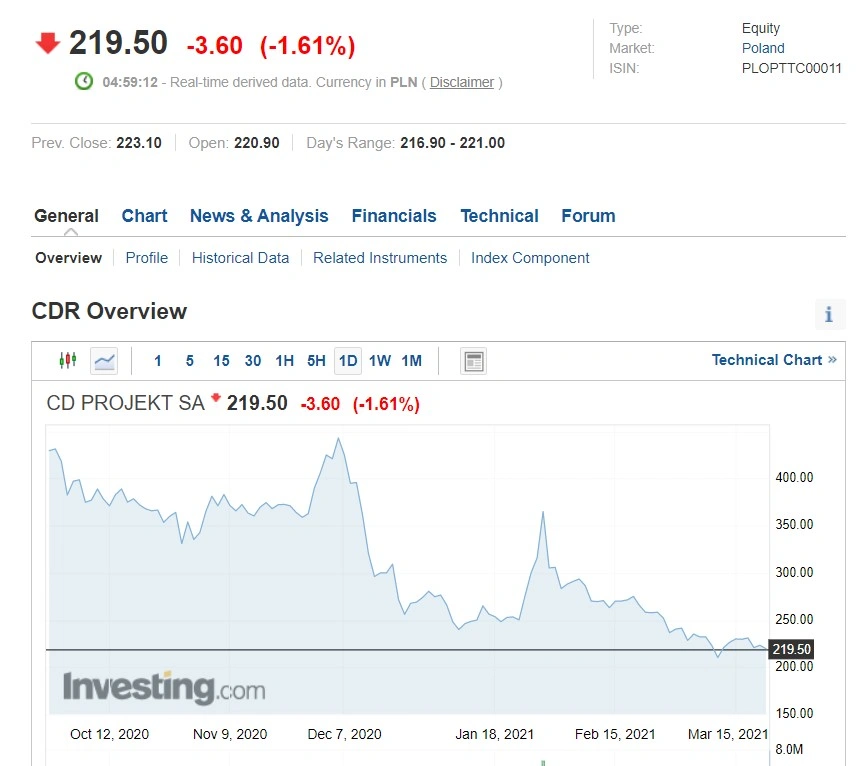Screen dimensions: 857x766
Task: Click the Jan 18, 2021 date label
Action: click(x=495, y=734)
